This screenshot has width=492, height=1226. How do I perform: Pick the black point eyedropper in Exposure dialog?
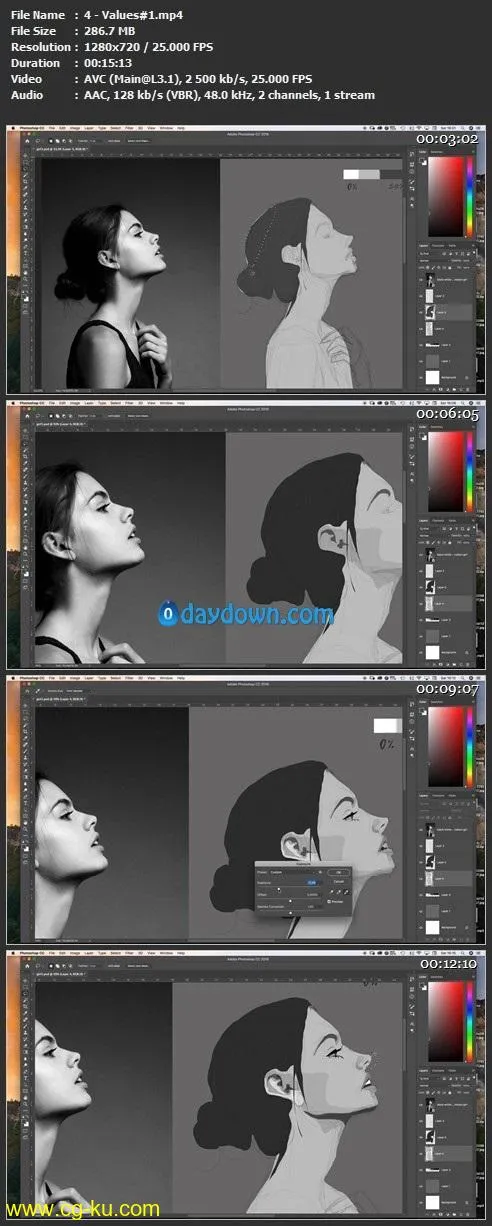point(331,892)
